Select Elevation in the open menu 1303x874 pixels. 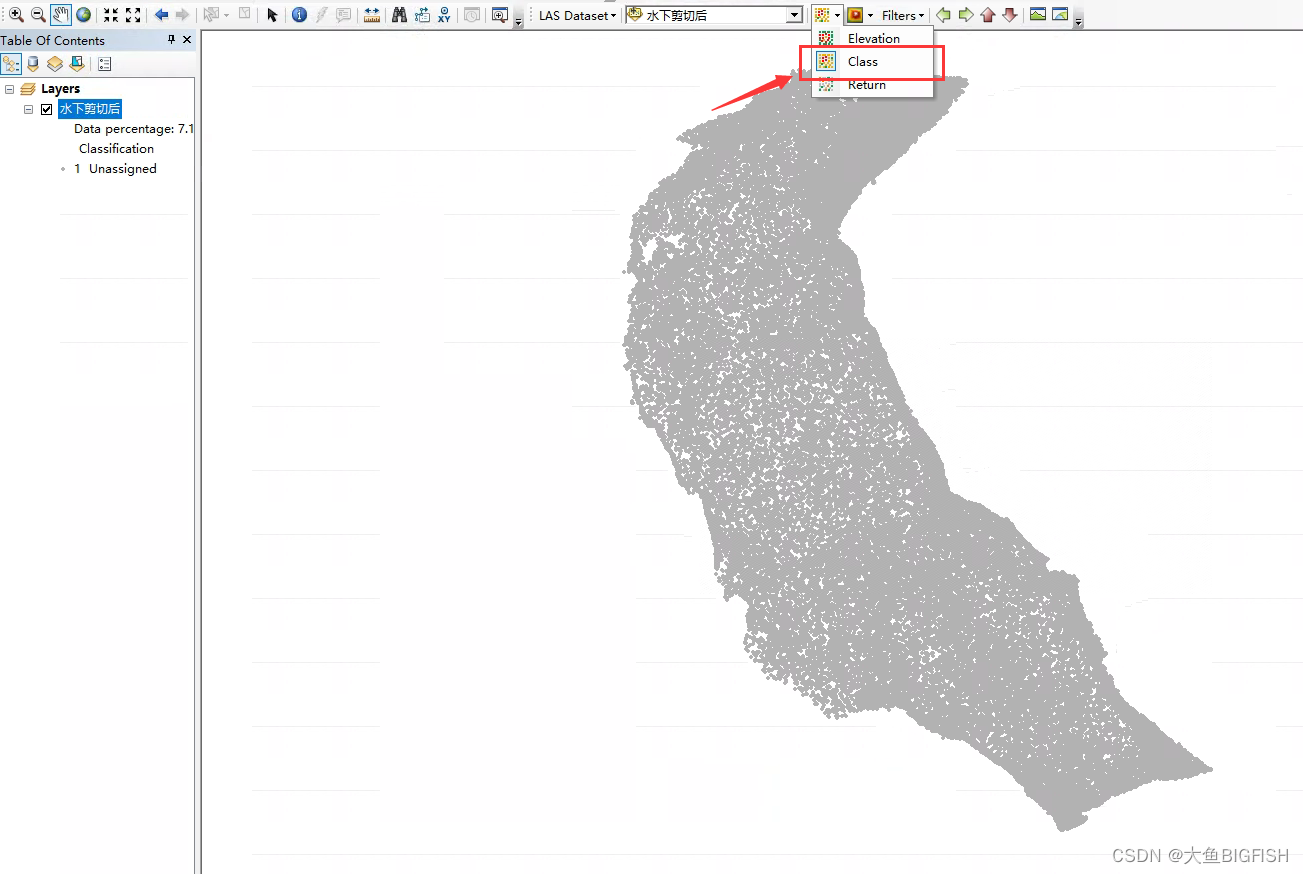pyautogui.click(x=872, y=37)
